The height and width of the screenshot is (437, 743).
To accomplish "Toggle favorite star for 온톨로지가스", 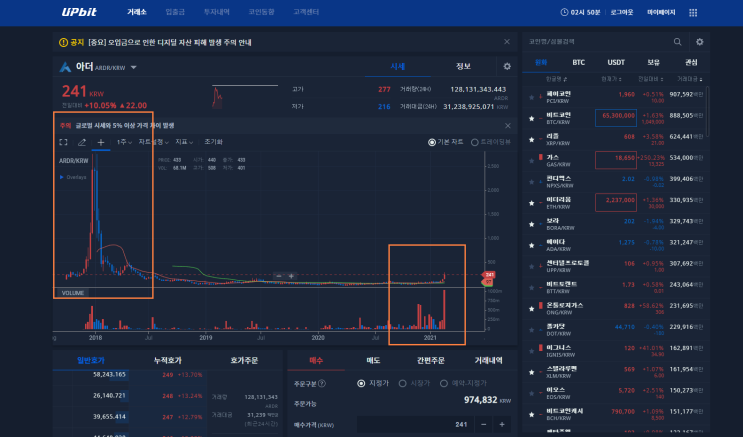I will (x=531, y=309).
